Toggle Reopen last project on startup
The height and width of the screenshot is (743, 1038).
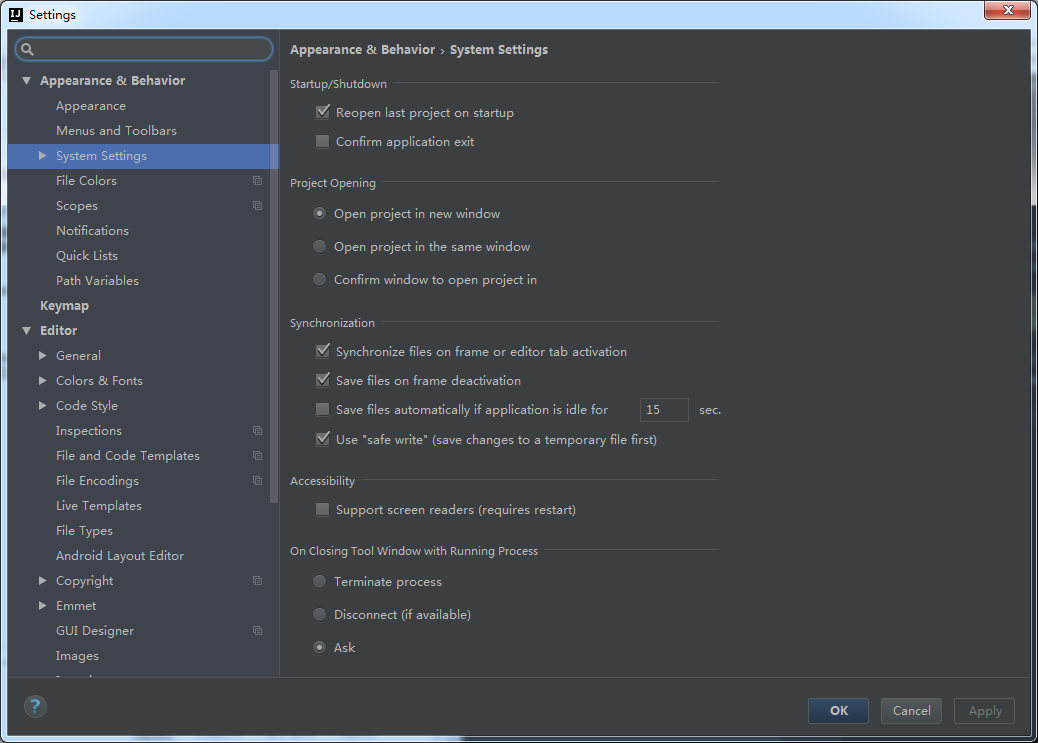(x=322, y=112)
